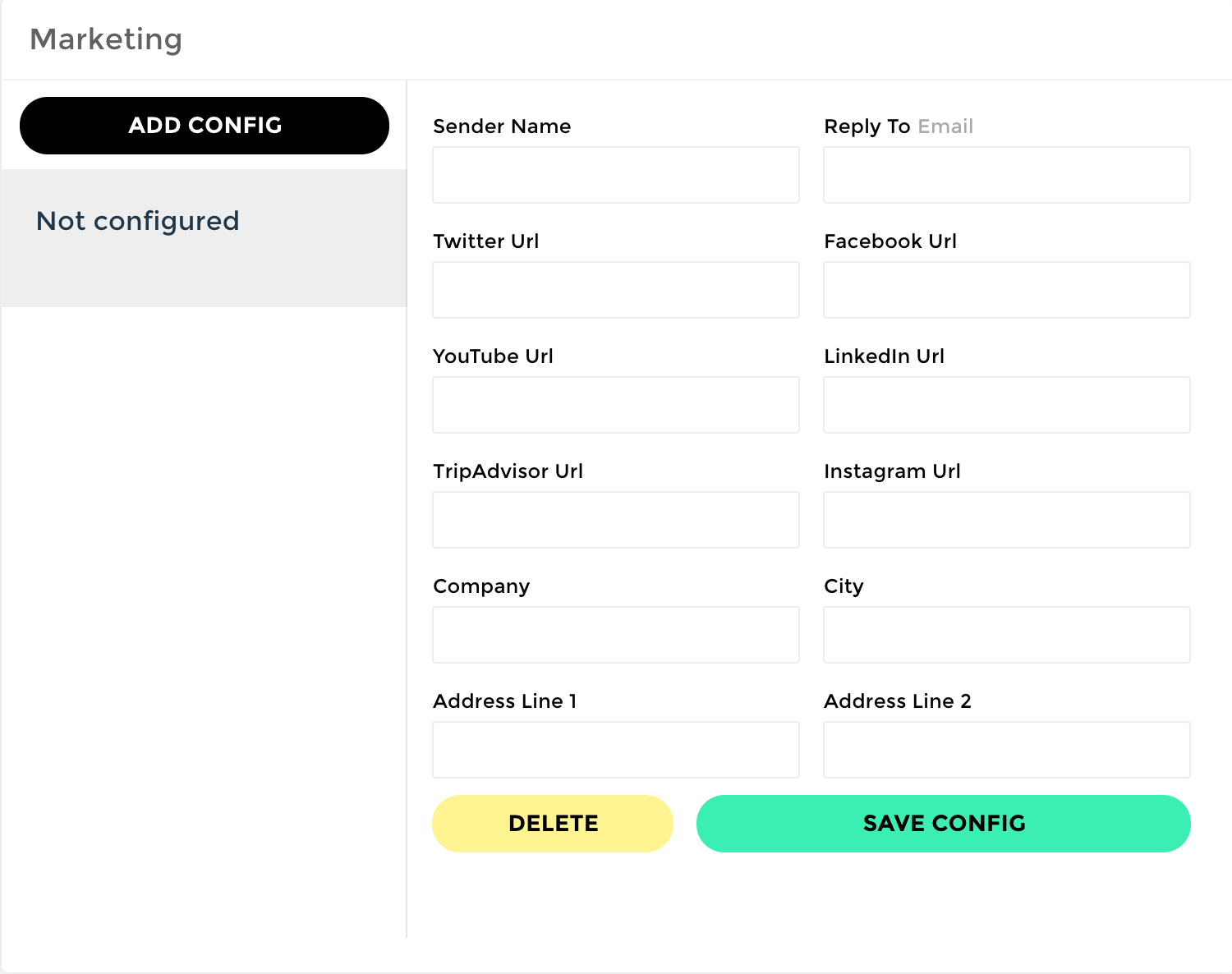The width and height of the screenshot is (1232, 974).
Task: Click the Reply To label text
Action: coord(867,126)
